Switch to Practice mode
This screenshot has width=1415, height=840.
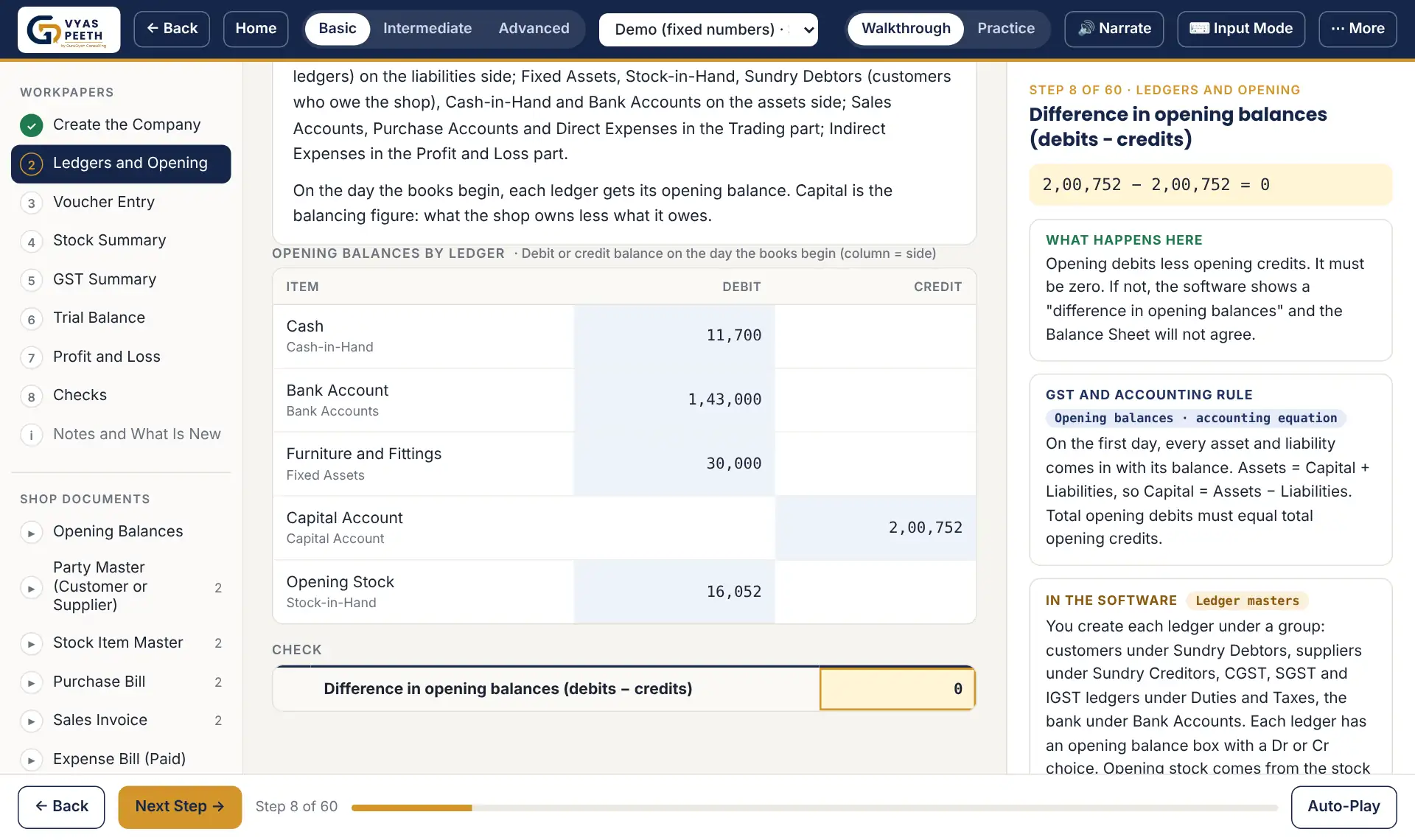[1005, 29]
